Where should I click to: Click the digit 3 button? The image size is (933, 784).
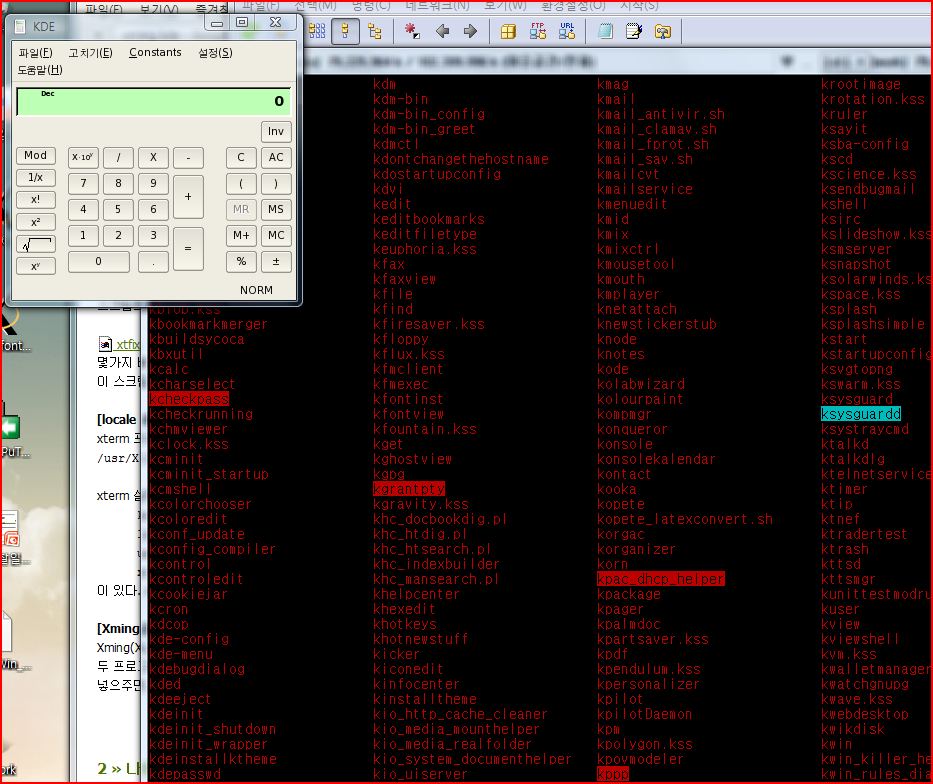click(154, 236)
